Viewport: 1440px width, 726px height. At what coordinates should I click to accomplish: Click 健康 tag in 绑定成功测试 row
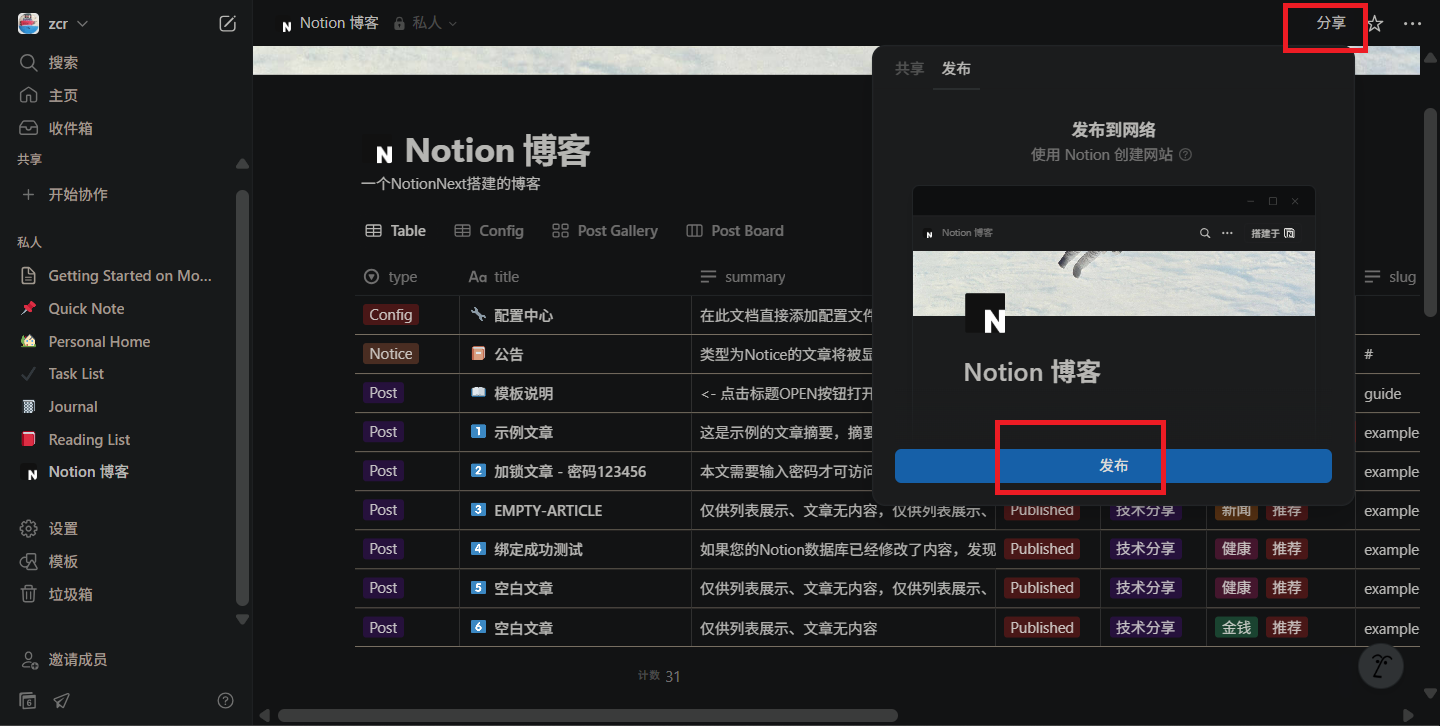click(x=1236, y=549)
